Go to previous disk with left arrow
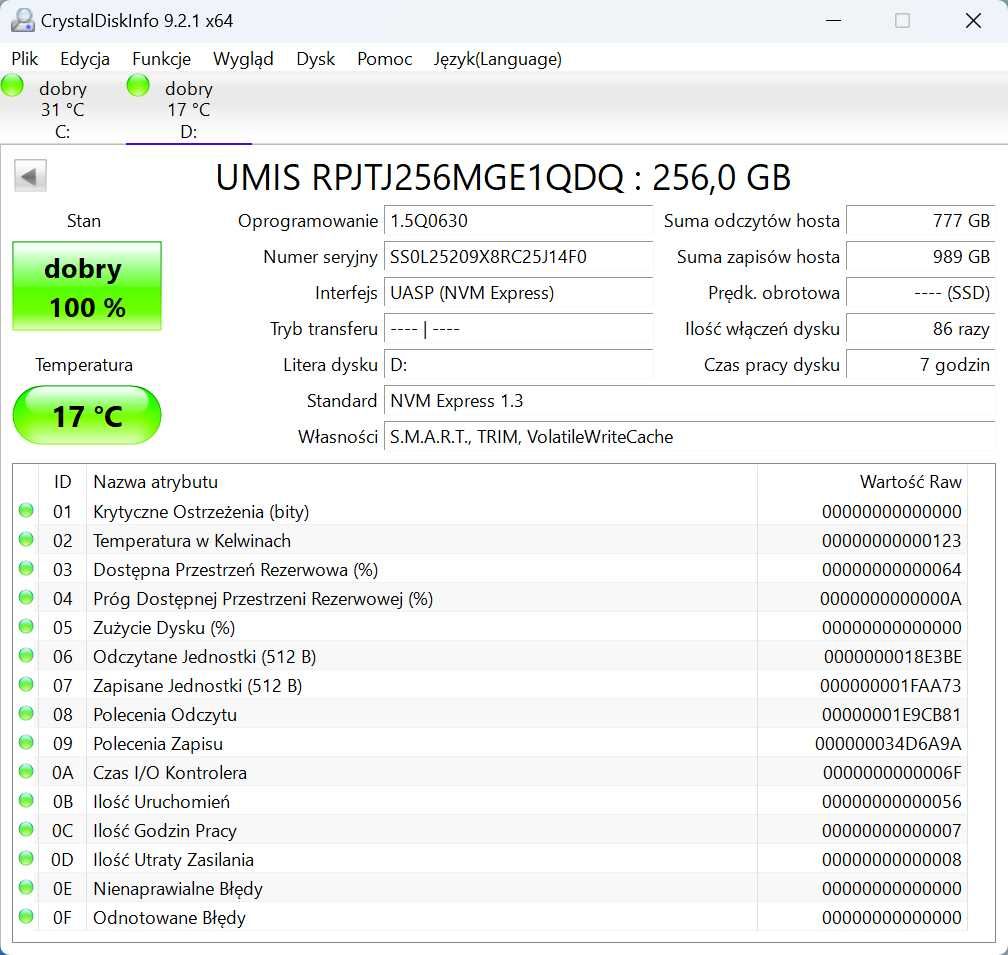Viewport: 1008px width, 955px height. pos(30,175)
